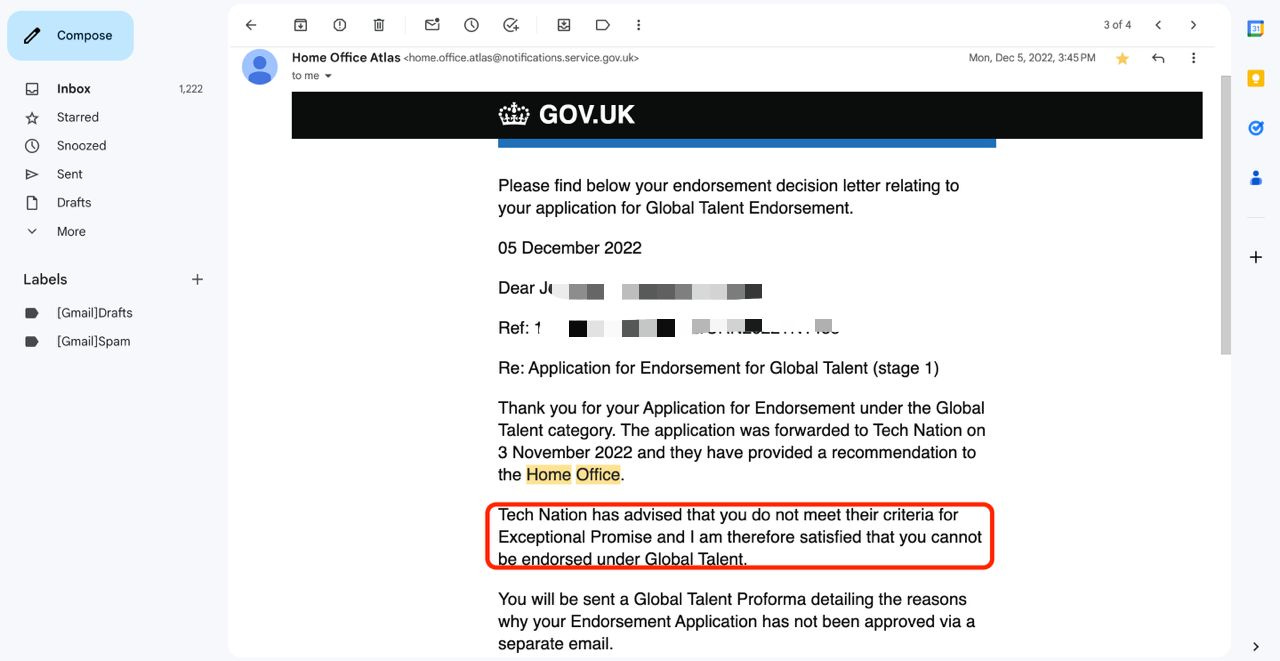Image resolution: width=1280 pixels, height=661 pixels.
Task: Mark email as unread
Action: 432,25
